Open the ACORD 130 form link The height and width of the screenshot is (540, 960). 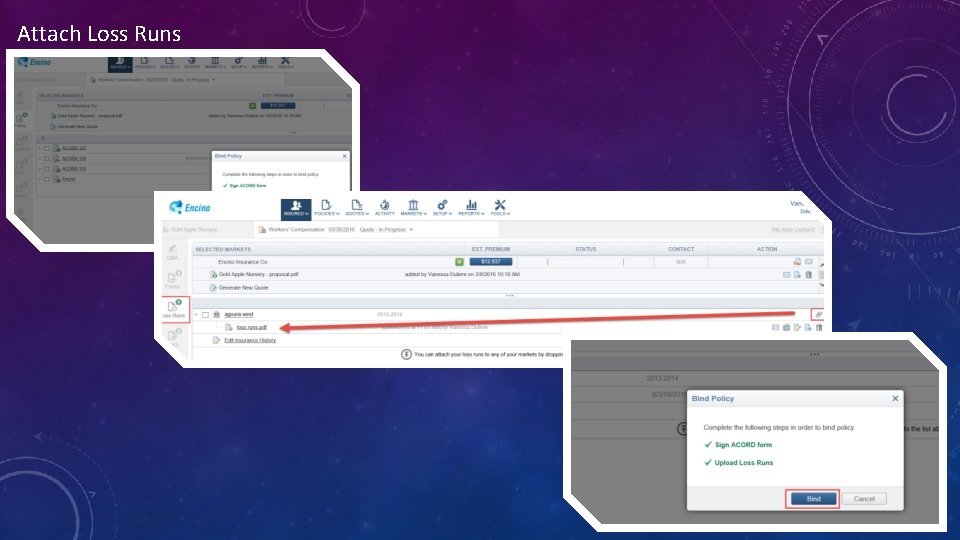(73, 159)
